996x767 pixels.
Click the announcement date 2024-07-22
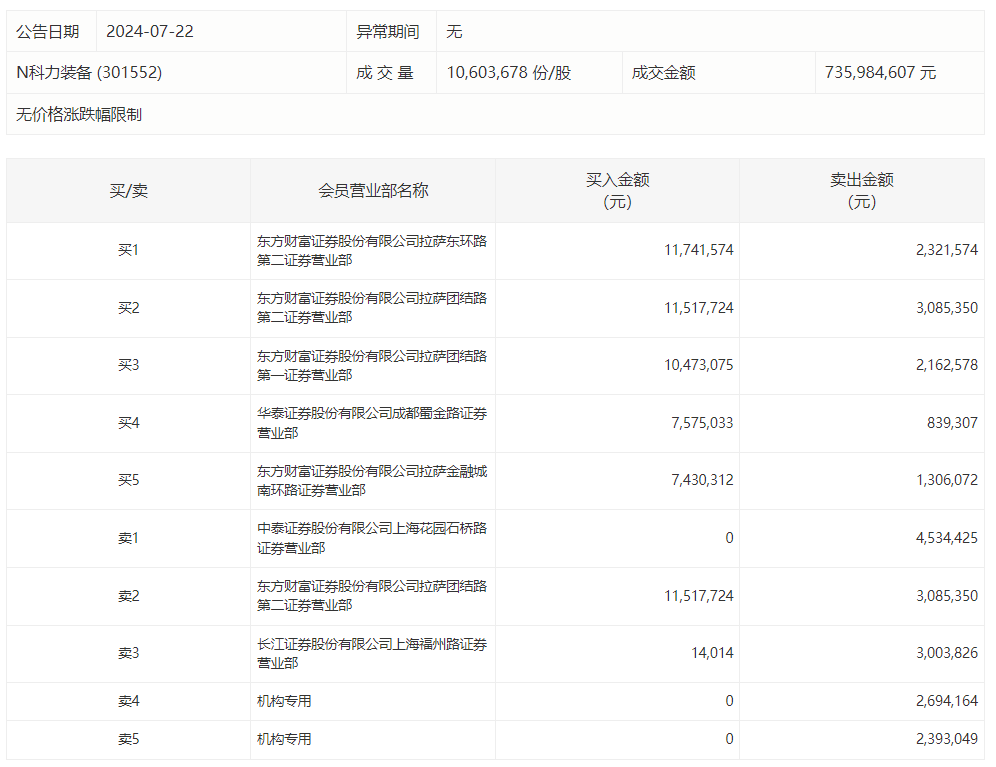[150, 32]
